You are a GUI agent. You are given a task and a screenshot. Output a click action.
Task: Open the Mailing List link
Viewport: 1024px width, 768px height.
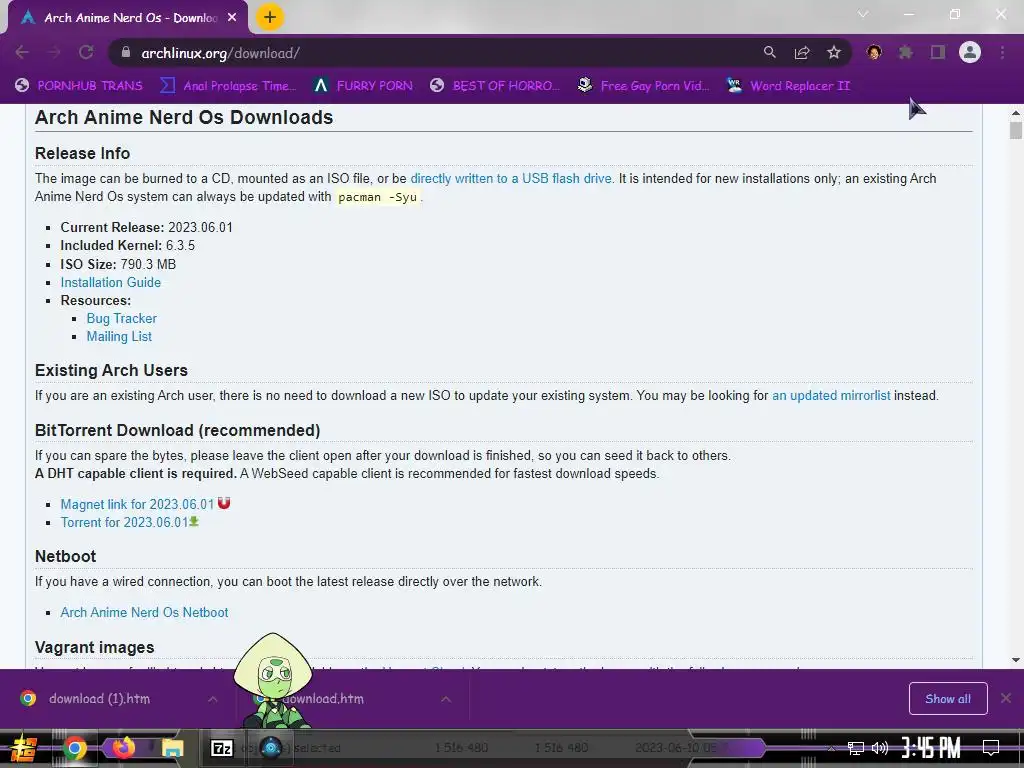(x=119, y=336)
